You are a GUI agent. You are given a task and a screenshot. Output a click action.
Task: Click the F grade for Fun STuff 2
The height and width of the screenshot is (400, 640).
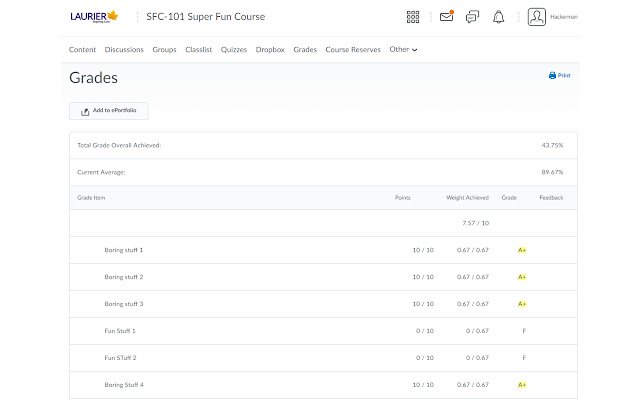(x=524, y=358)
